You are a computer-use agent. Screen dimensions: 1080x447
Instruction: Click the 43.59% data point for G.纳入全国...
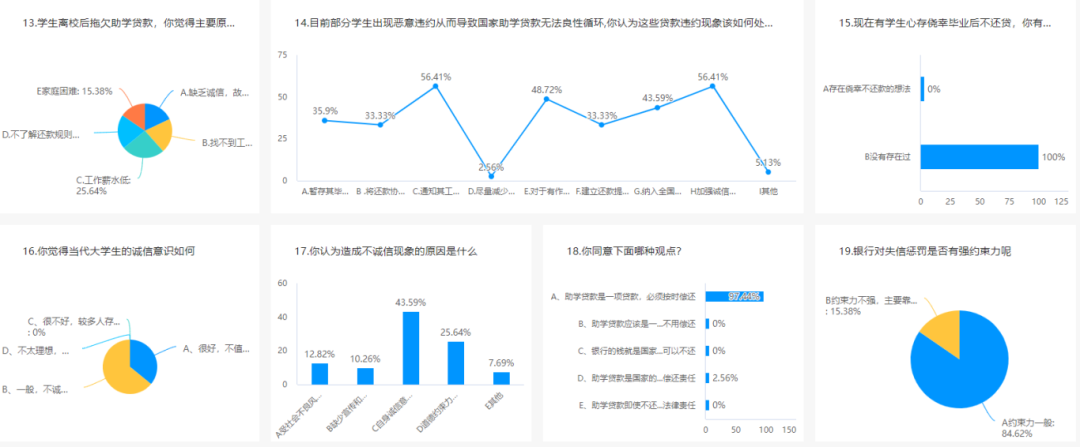click(x=657, y=107)
